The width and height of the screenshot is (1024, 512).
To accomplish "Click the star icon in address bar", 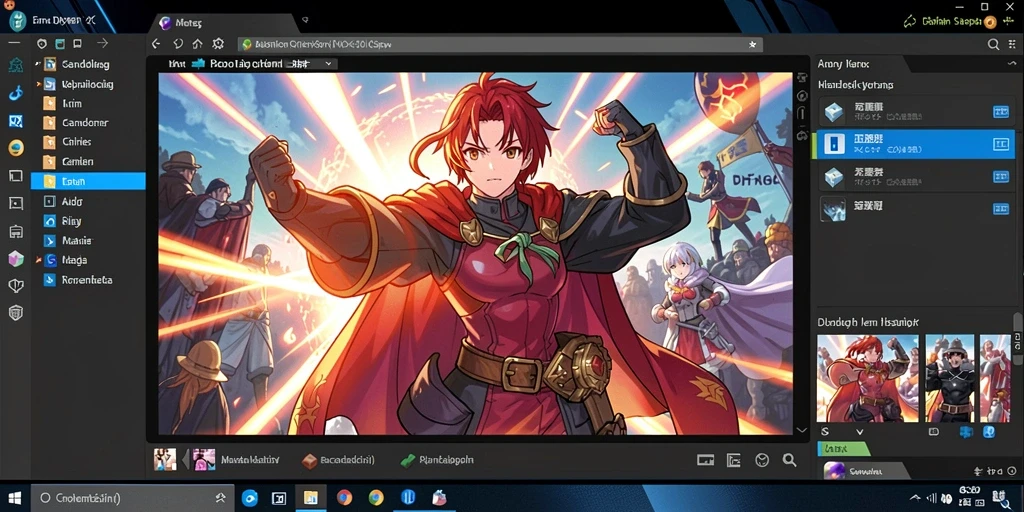I will (x=752, y=44).
